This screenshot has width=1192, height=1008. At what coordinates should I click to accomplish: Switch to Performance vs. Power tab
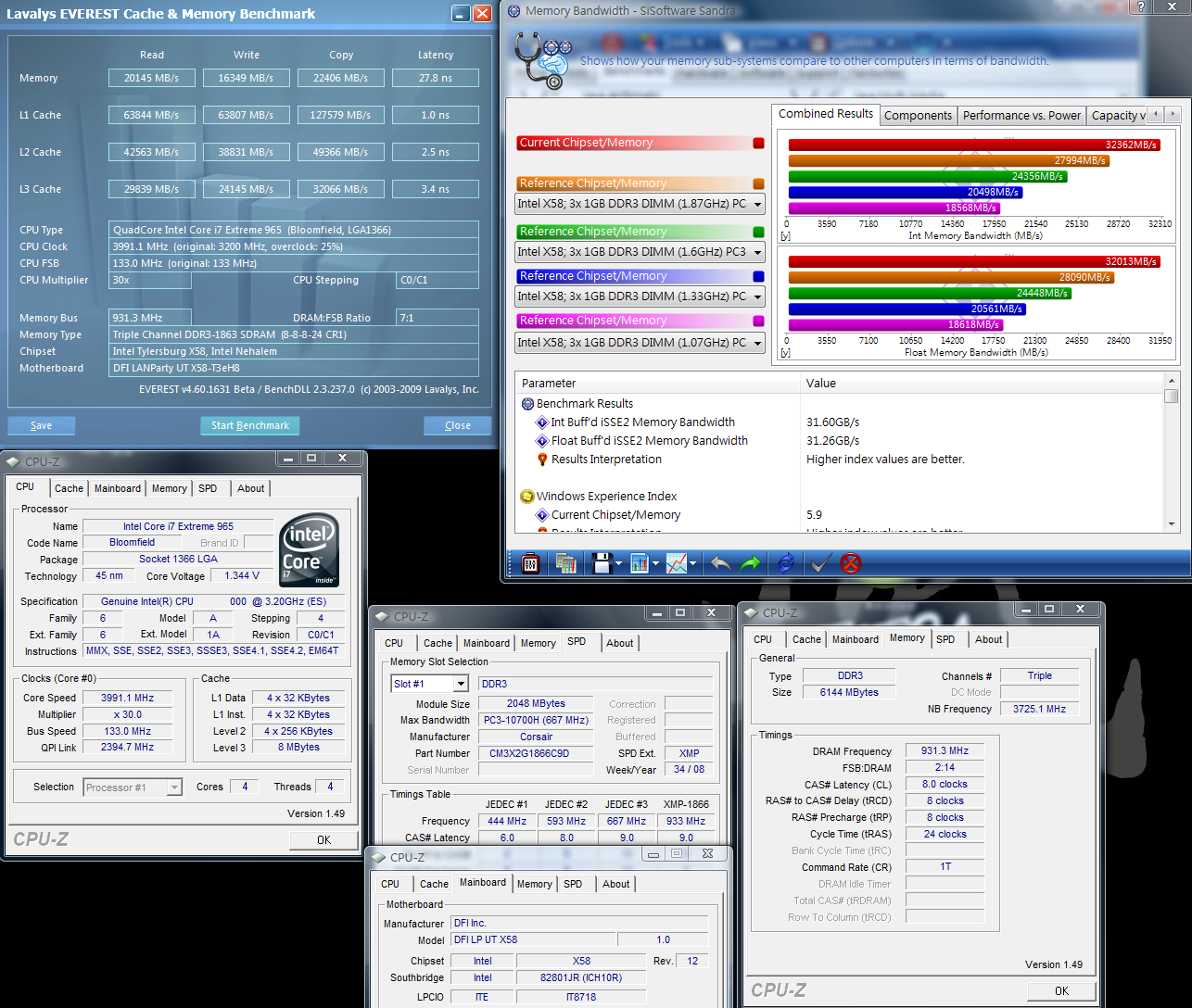(1021, 115)
